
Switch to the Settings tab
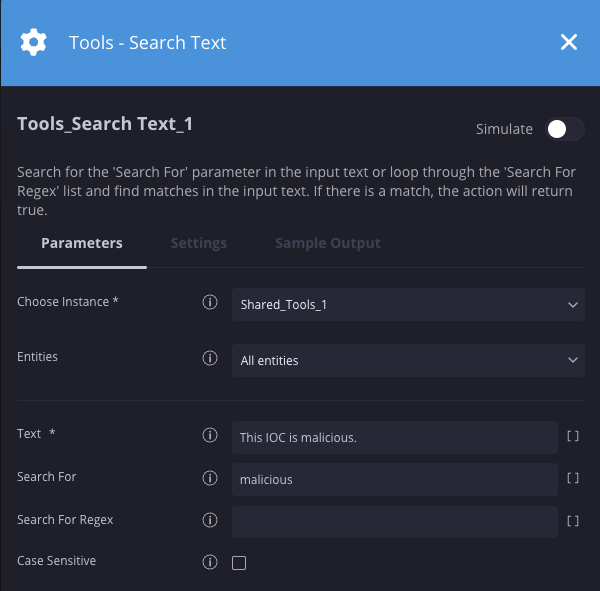click(x=198, y=243)
